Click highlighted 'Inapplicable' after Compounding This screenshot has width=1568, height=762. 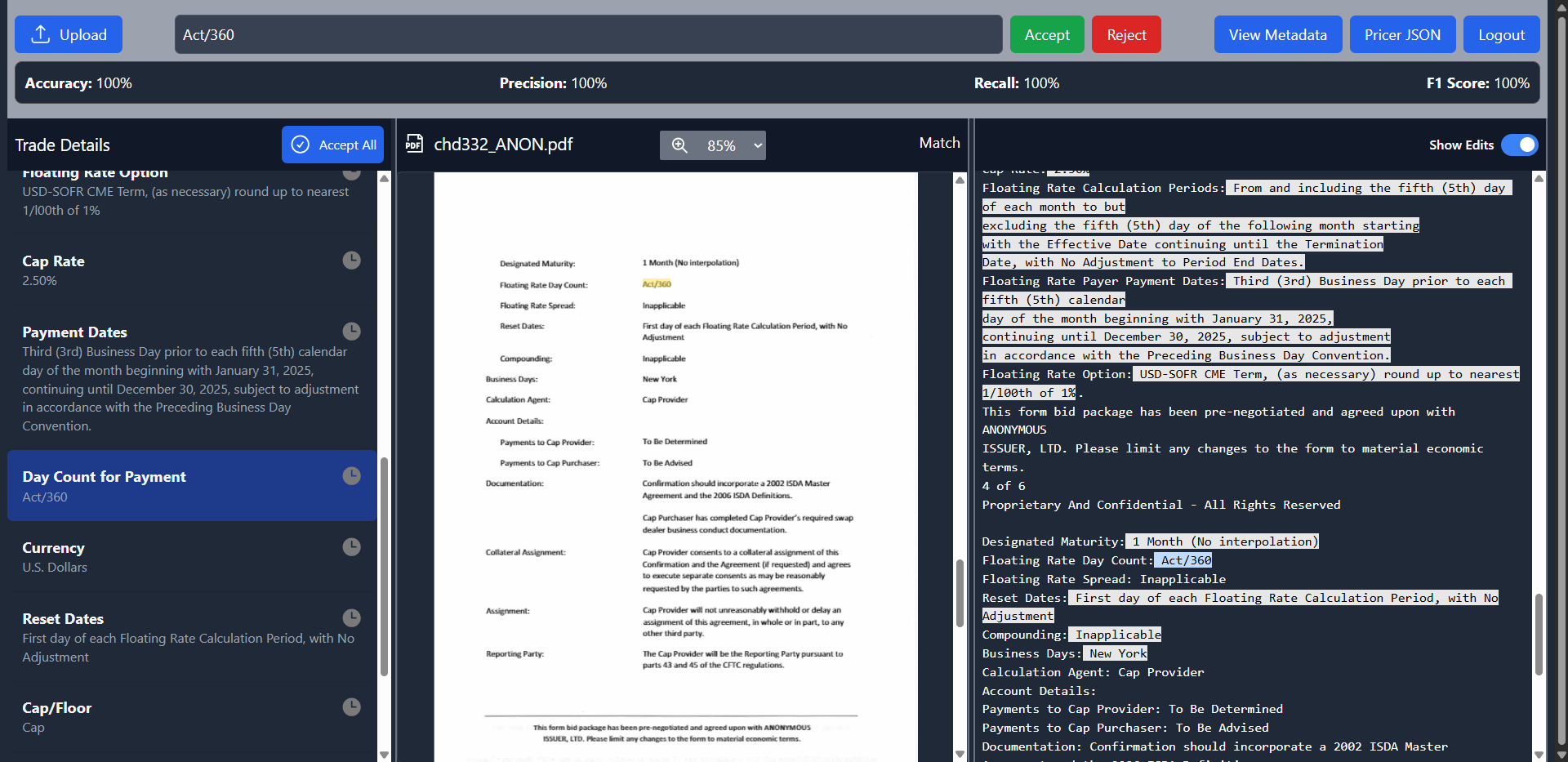tap(1116, 635)
